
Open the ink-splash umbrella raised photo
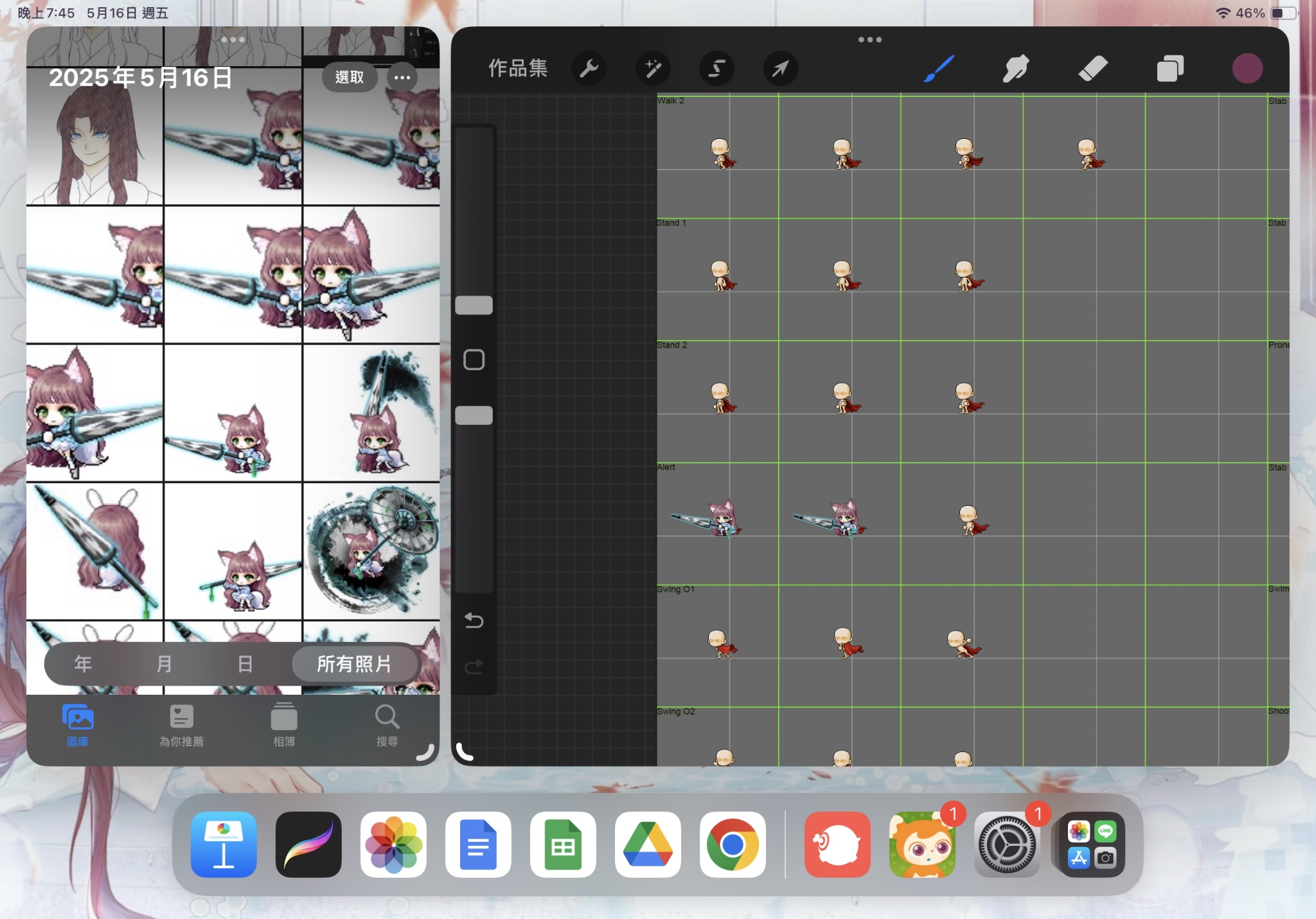(x=371, y=413)
